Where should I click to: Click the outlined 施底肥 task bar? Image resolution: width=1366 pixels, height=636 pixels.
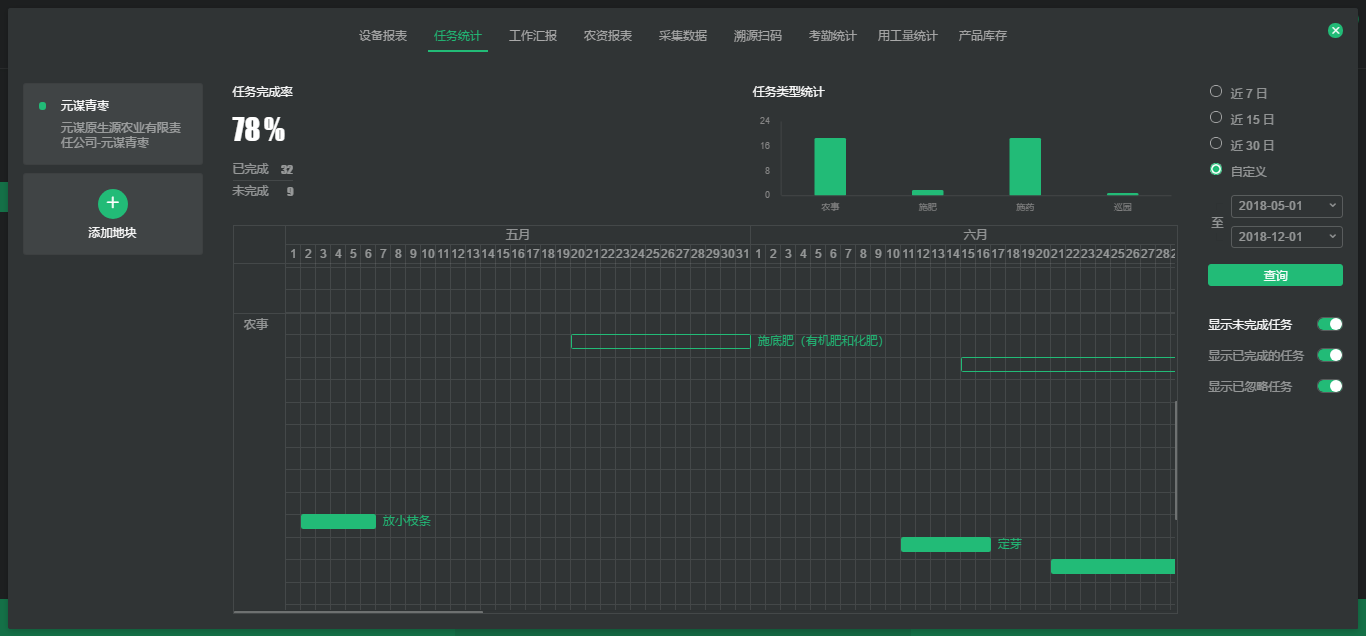(x=660, y=341)
